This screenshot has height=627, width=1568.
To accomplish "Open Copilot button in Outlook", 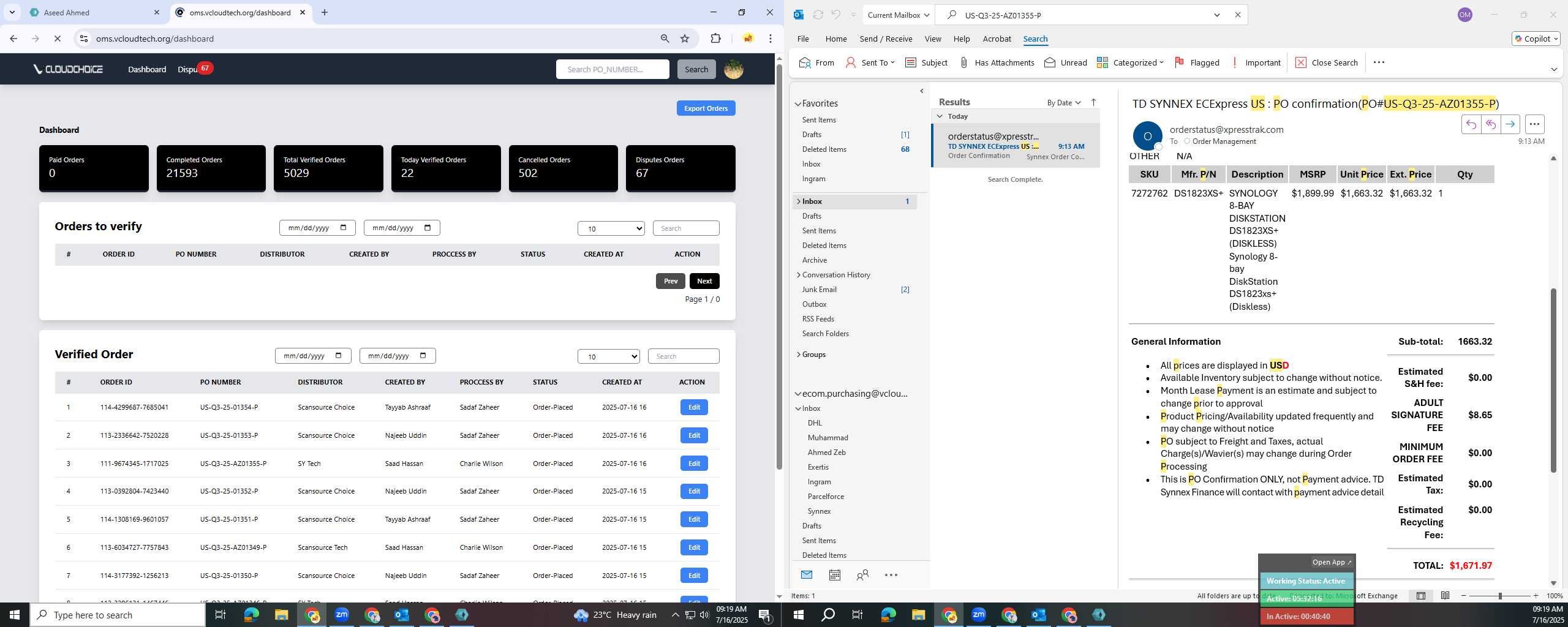I will tap(1536, 39).
